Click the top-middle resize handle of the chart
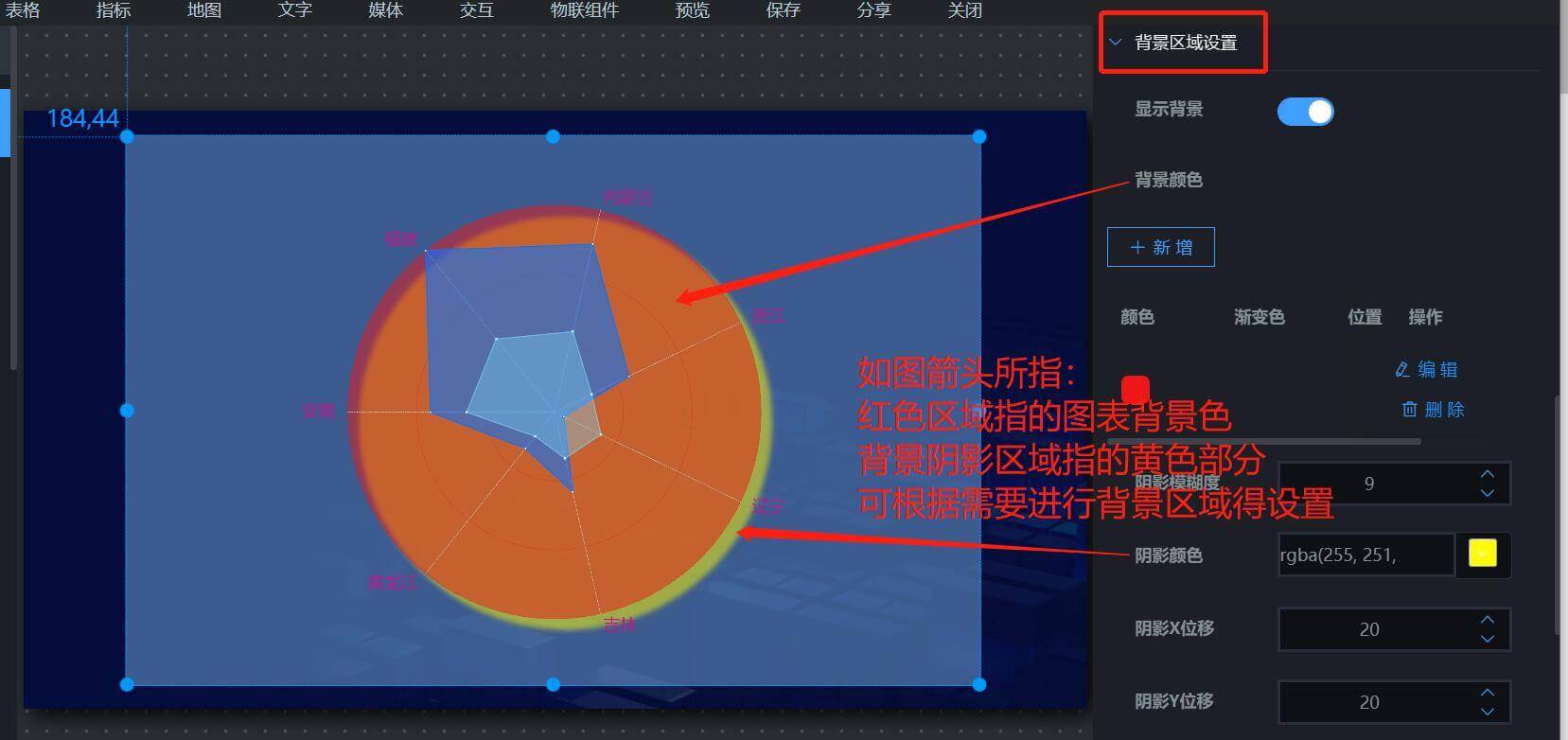This screenshot has width=1568, height=740. [x=553, y=137]
